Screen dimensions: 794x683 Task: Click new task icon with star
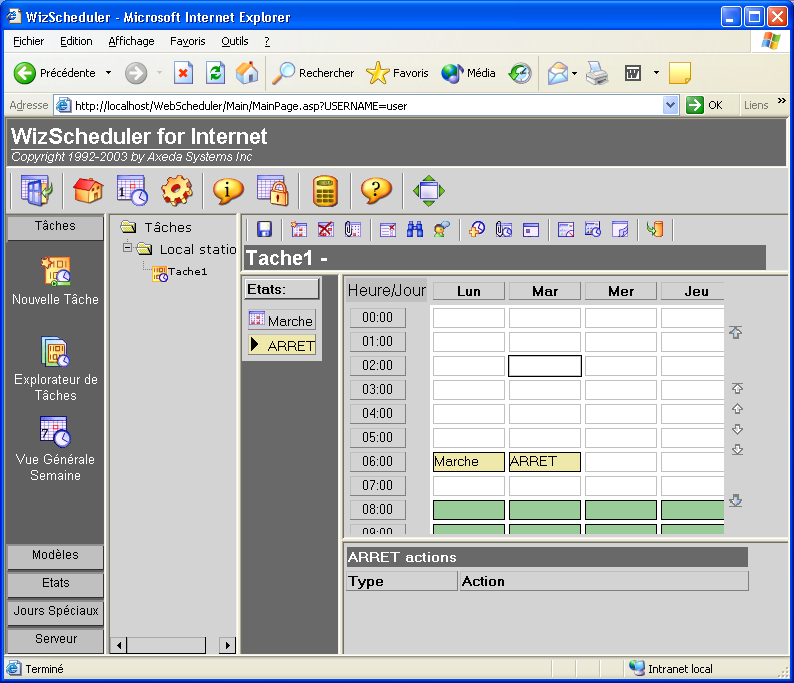(299, 229)
